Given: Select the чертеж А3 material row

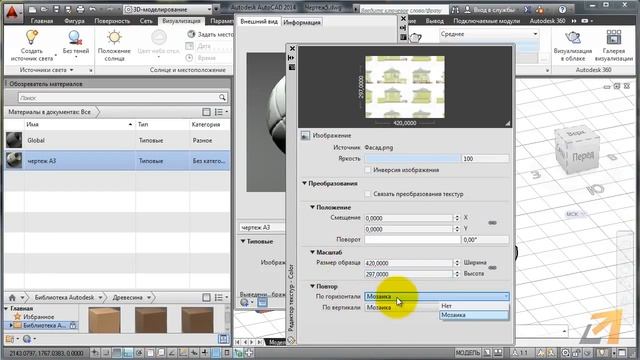Looking at the screenshot, I should pos(118,160).
